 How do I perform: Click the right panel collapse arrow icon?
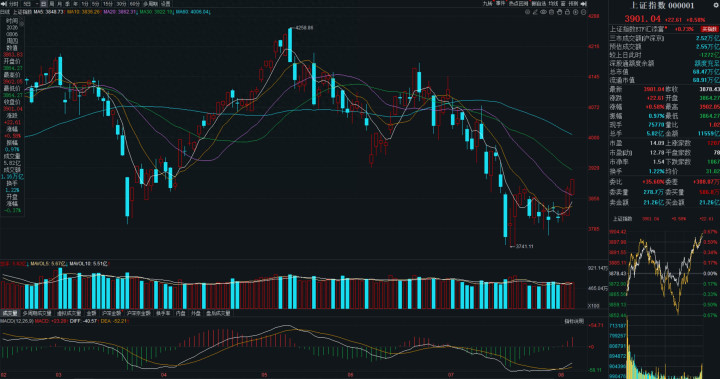(584, 4)
